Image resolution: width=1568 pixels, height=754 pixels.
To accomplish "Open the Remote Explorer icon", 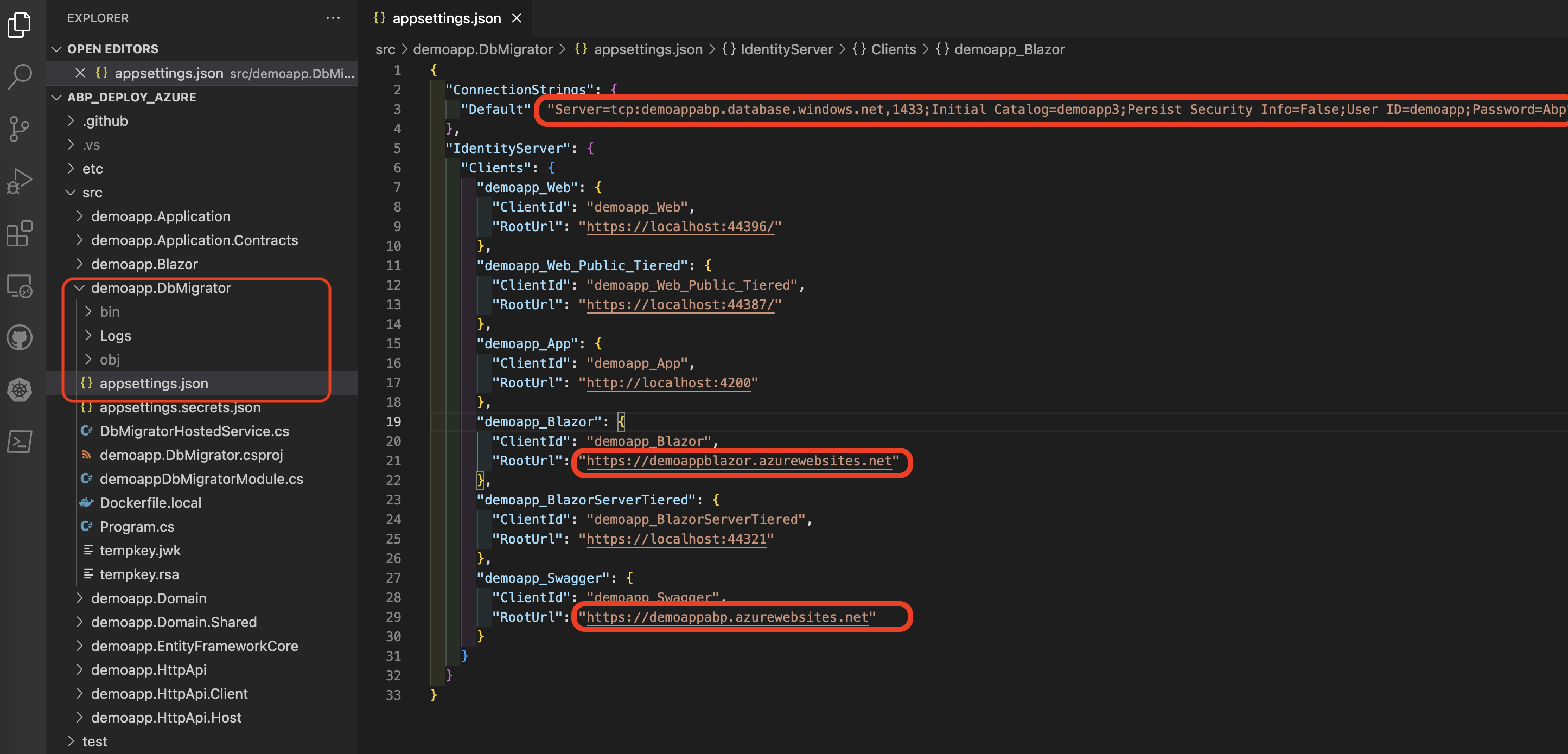I will point(20,286).
